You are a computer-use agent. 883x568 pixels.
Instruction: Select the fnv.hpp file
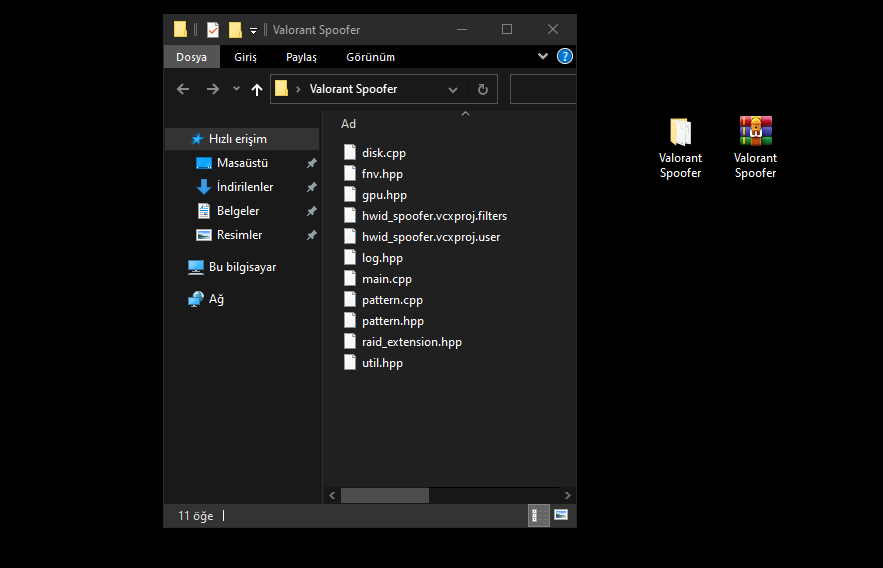tap(382, 174)
